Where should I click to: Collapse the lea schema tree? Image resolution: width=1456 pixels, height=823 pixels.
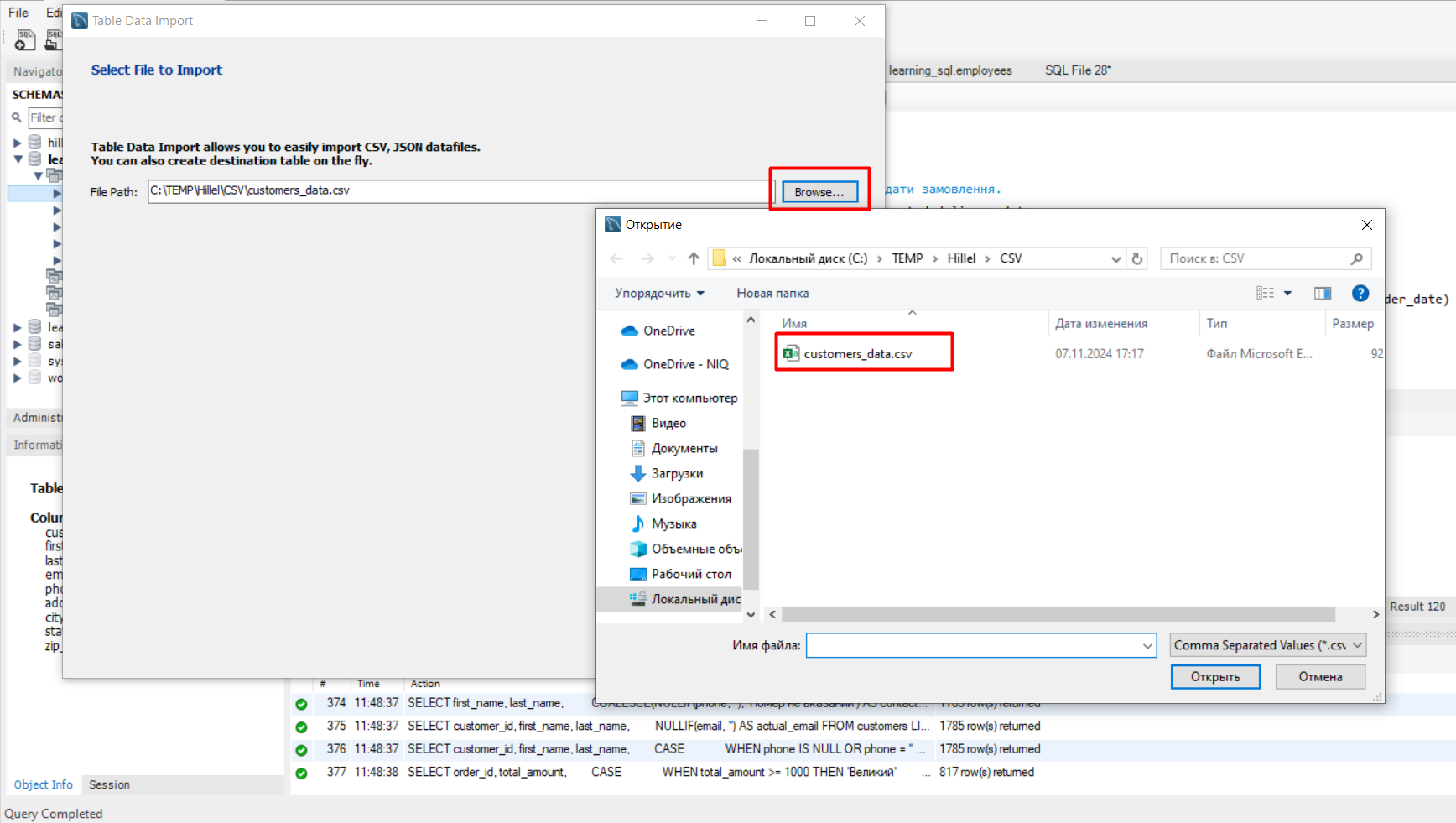(x=17, y=159)
